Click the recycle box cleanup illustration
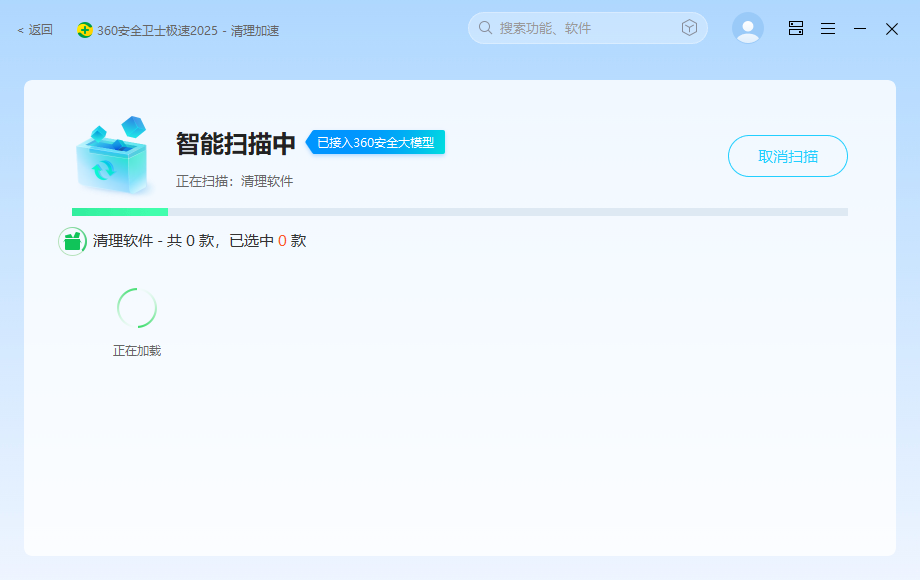Image resolution: width=920 pixels, height=580 pixels. 113,155
